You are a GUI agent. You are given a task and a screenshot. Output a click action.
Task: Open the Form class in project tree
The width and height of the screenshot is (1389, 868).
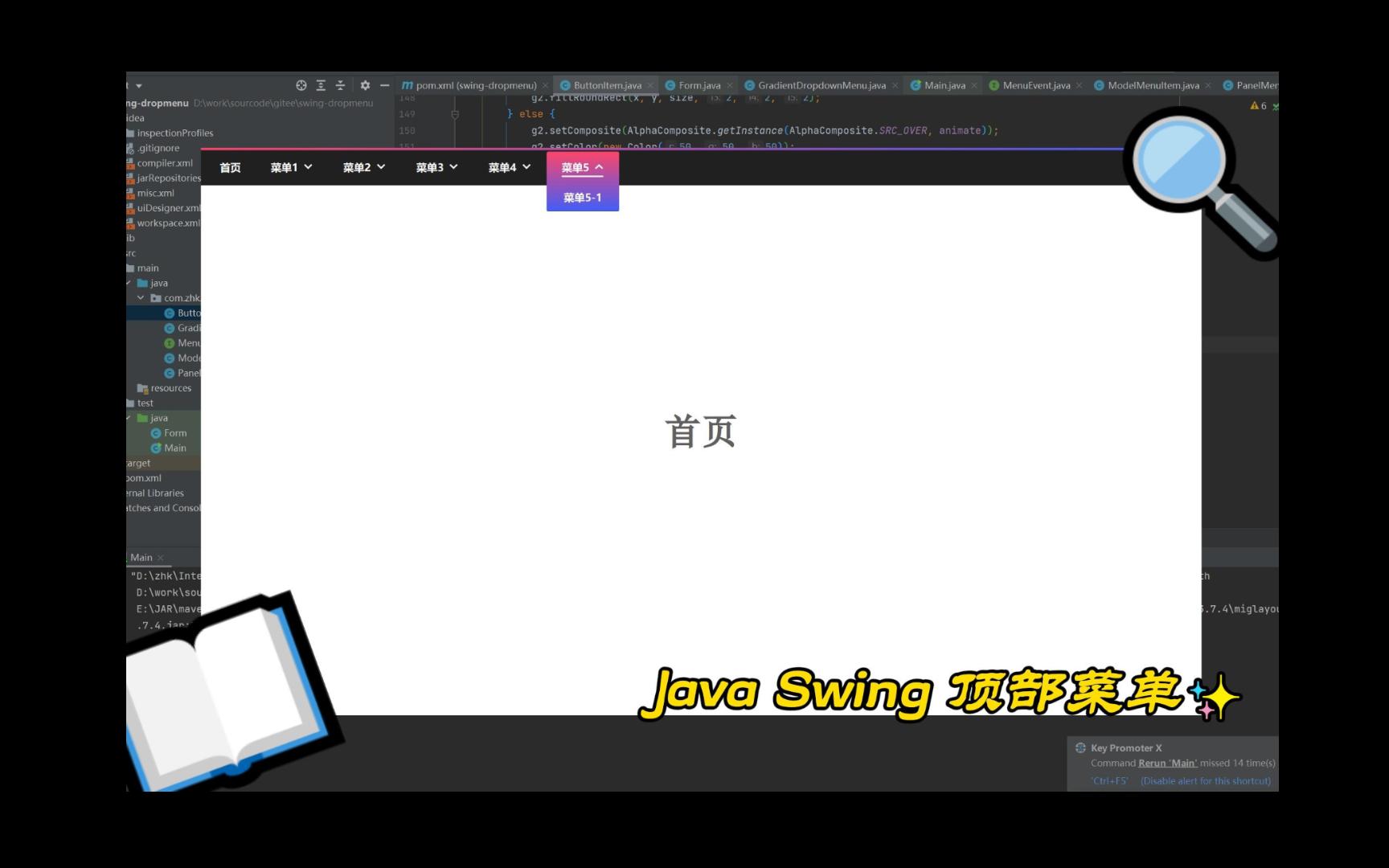coord(169,432)
